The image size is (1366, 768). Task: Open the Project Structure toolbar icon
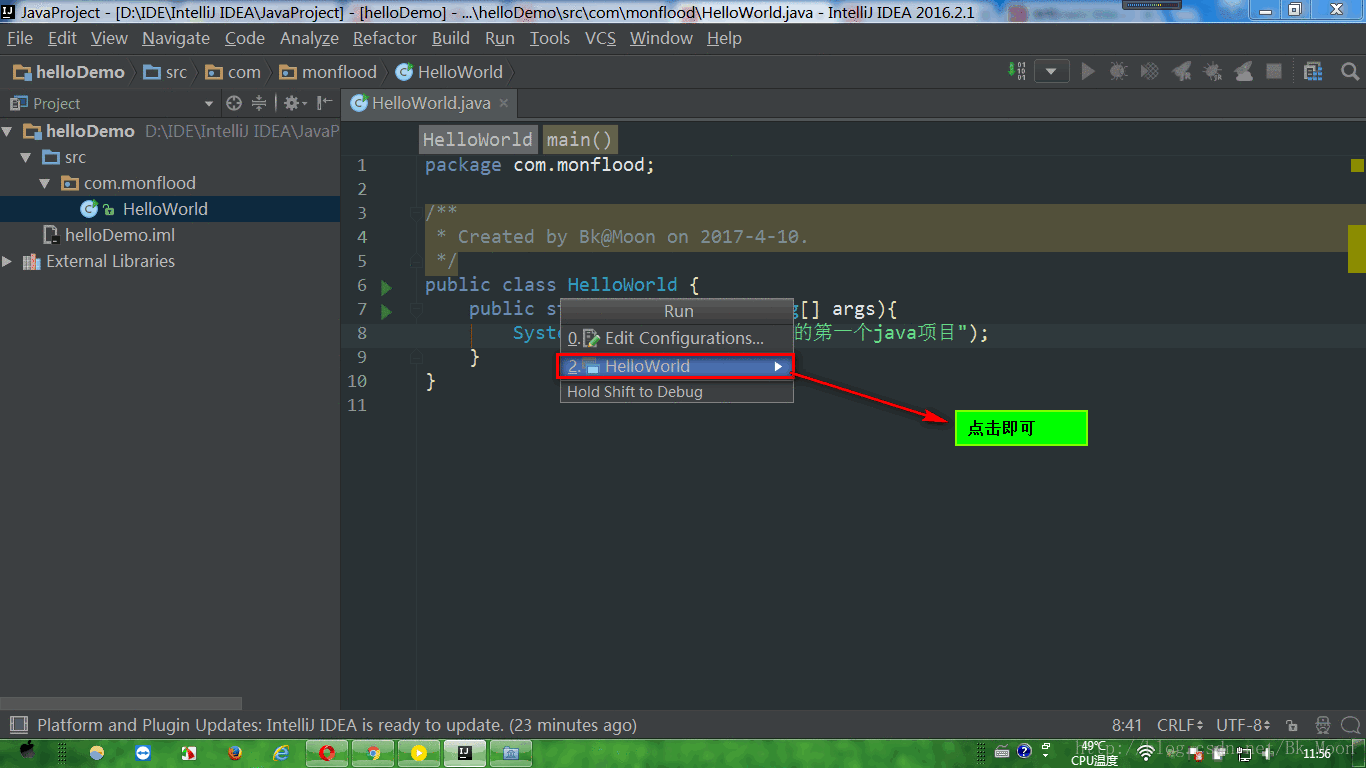[1313, 71]
